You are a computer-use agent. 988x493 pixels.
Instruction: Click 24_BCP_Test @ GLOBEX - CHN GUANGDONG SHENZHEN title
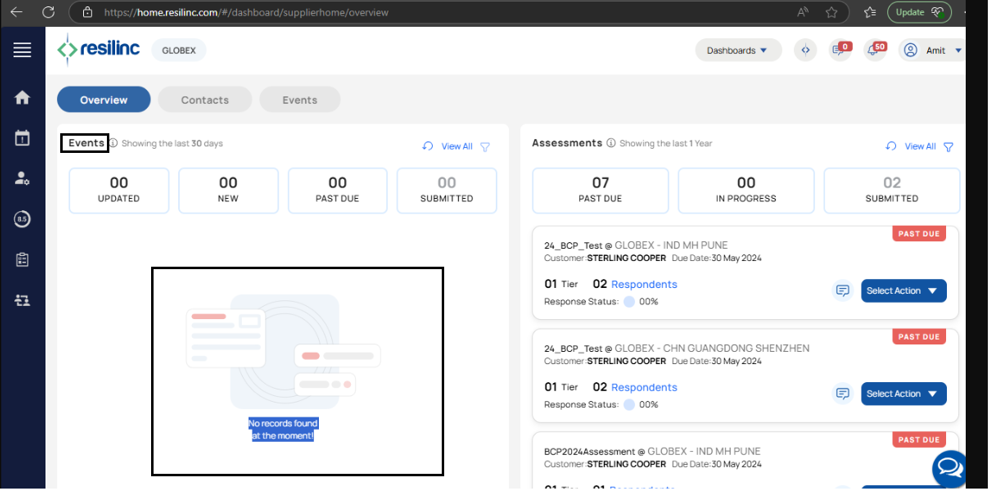coord(677,348)
